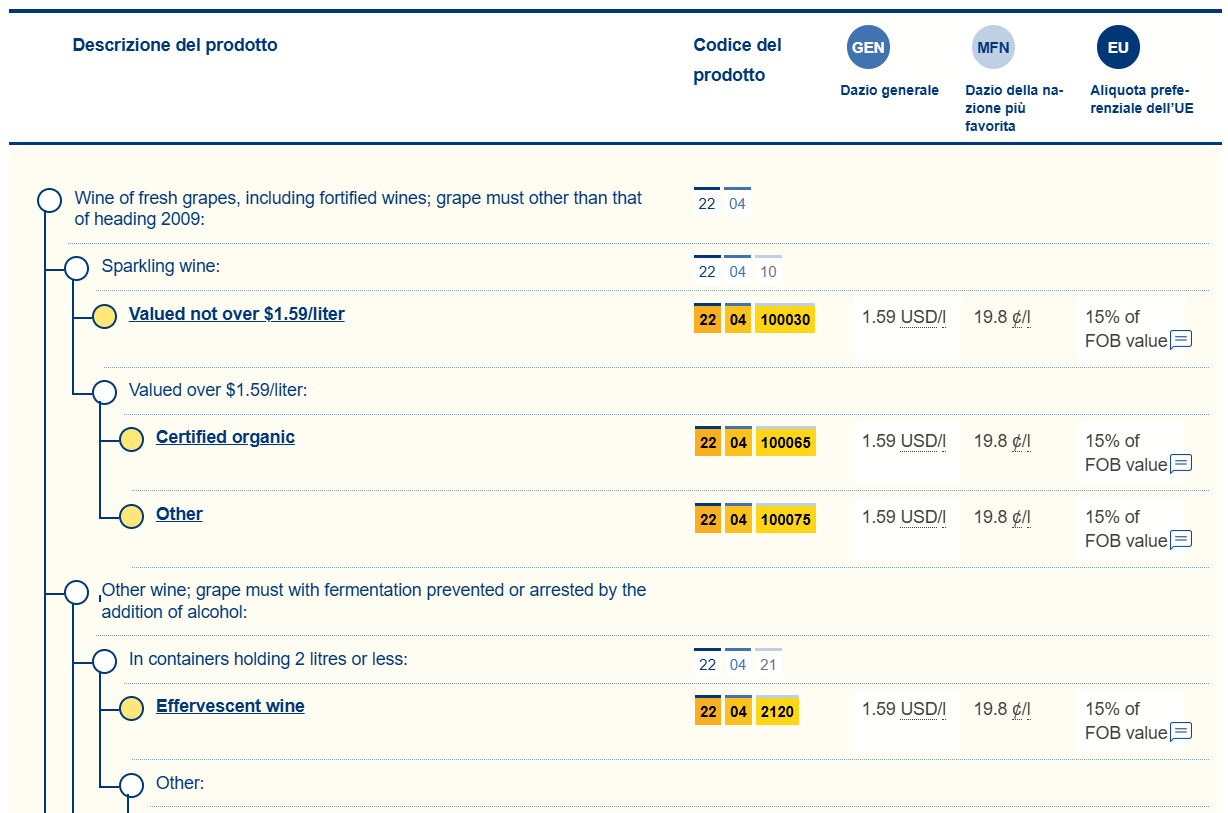
Task: Click the EU preferential rate circle icon
Action: click(x=1118, y=48)
